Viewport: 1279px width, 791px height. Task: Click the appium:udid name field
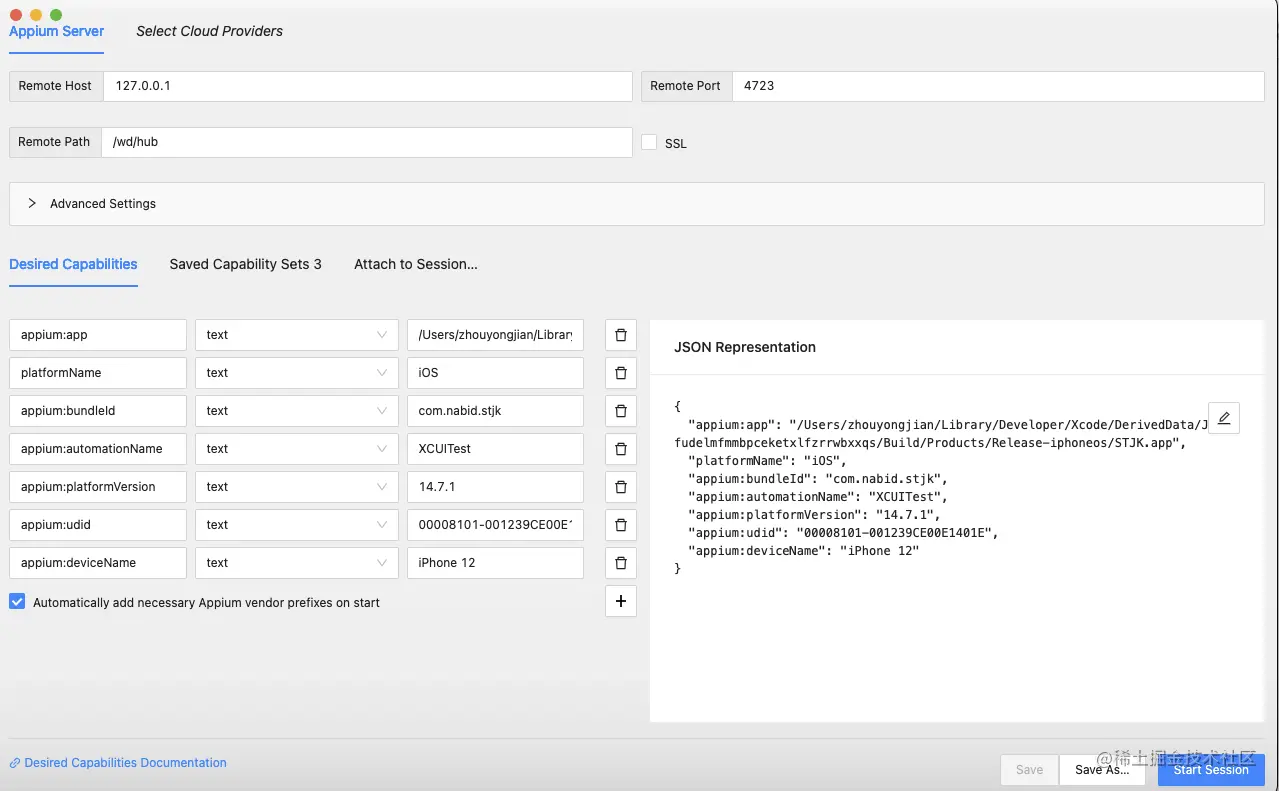tap(98, 525)
